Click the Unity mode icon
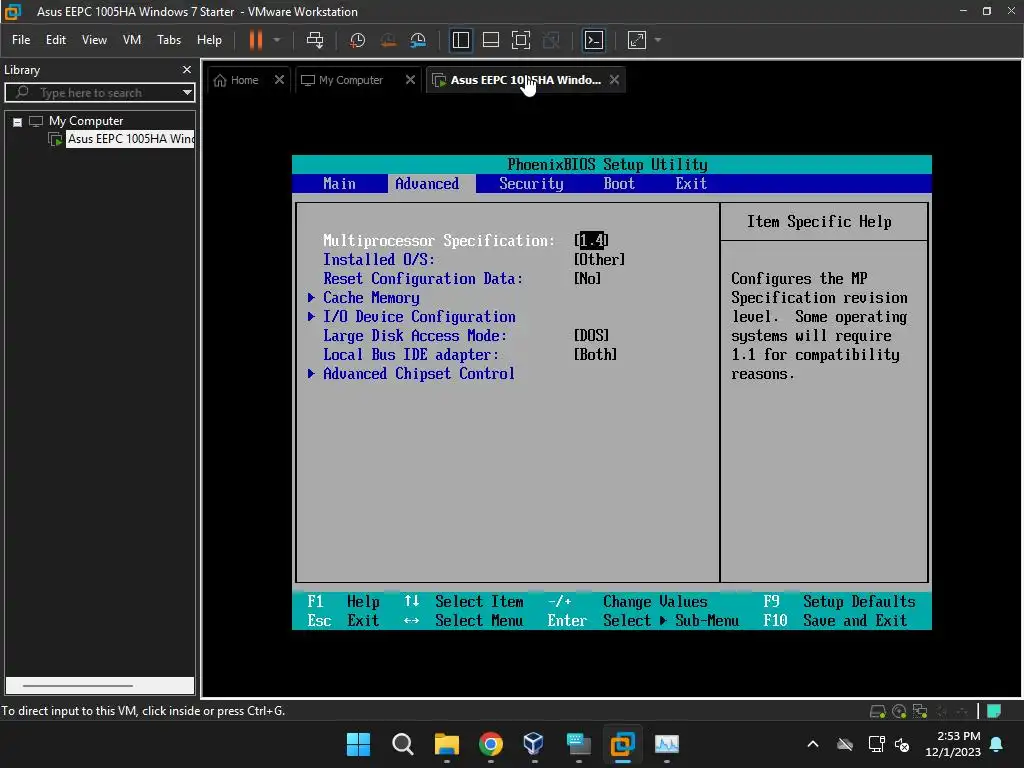 click(x=551, y=40)
